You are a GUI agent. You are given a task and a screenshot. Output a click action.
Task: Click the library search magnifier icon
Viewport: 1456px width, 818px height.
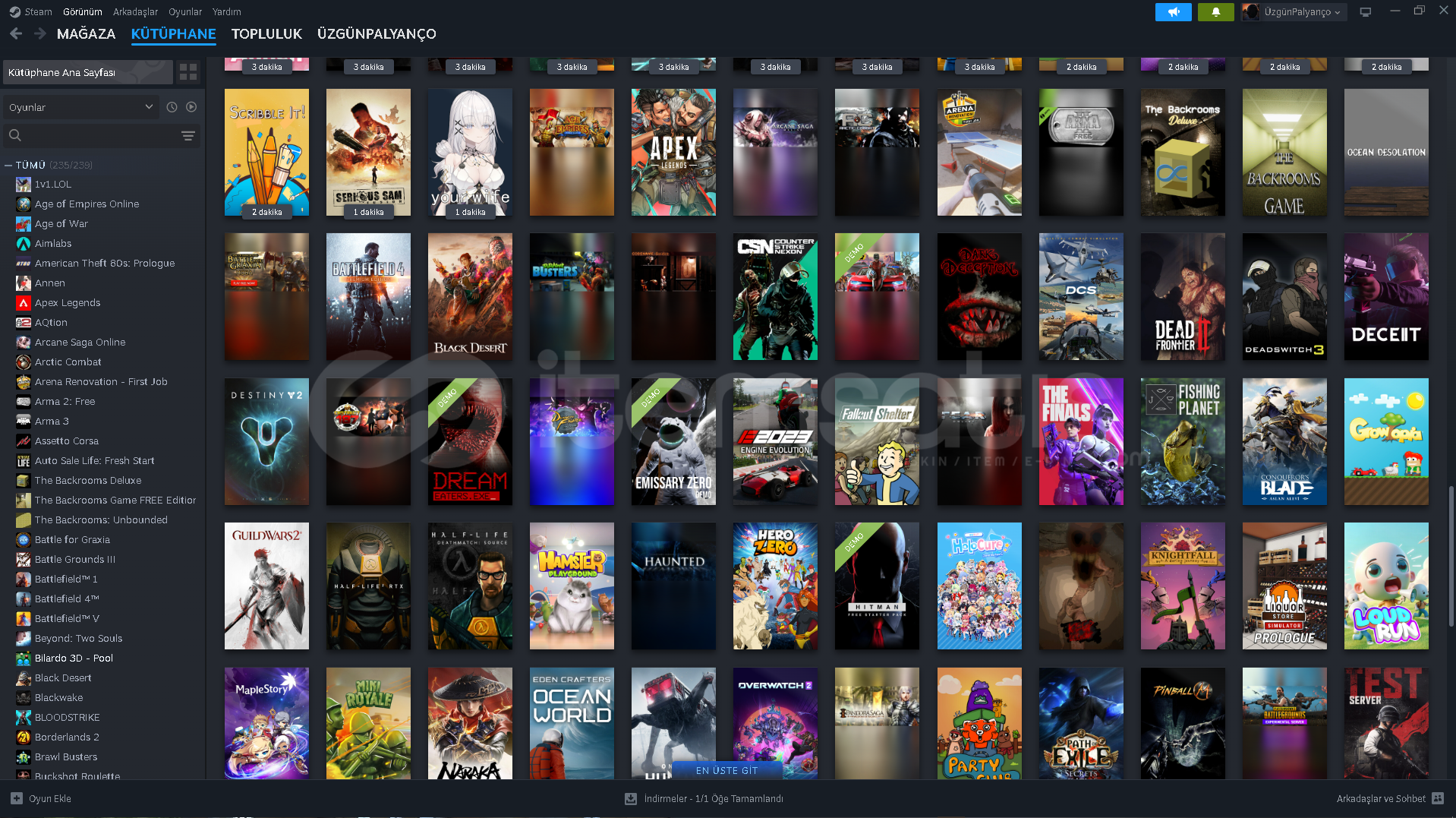click(x=14, y=136)
